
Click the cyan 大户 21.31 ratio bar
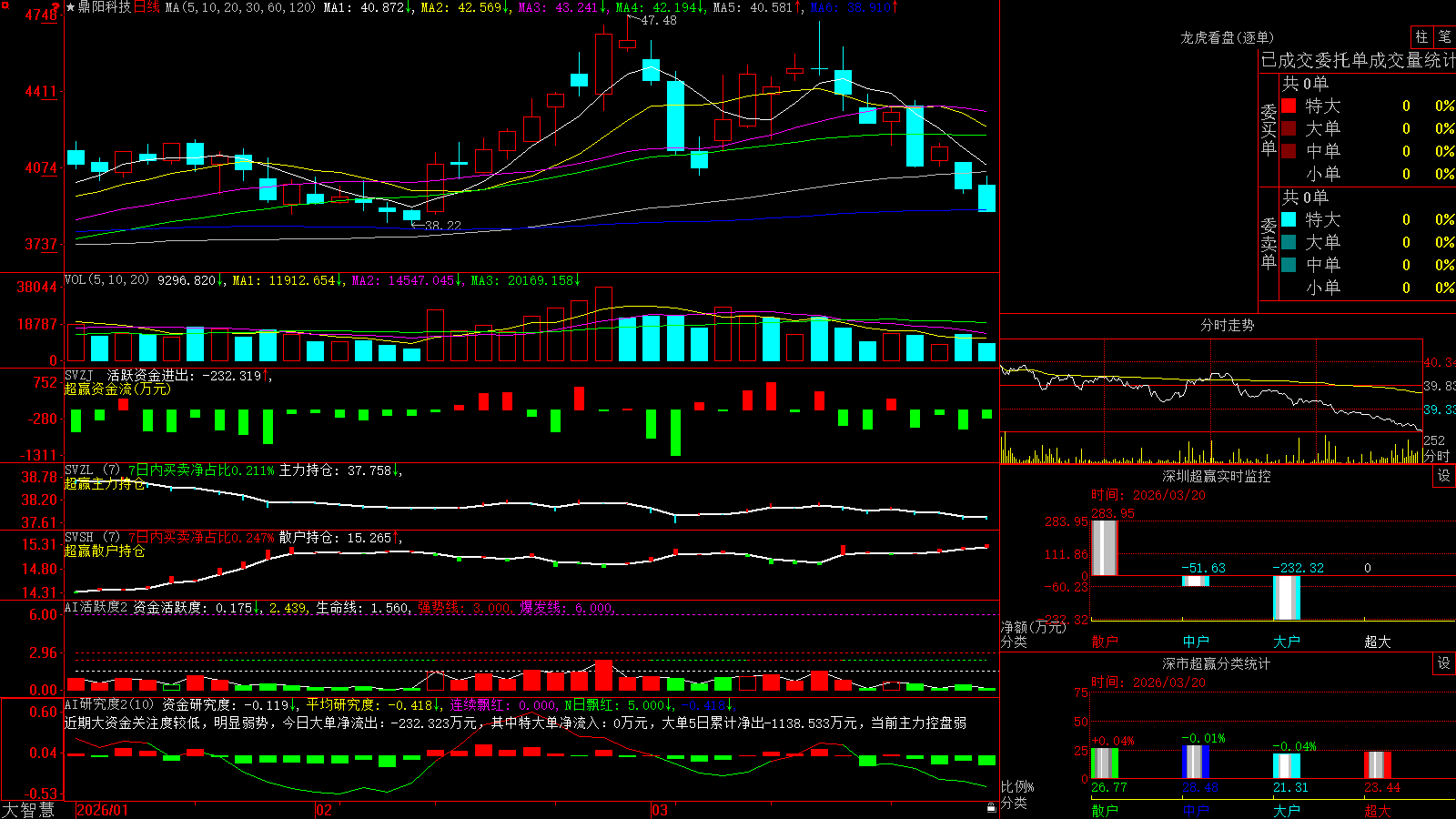point(1287,766)
